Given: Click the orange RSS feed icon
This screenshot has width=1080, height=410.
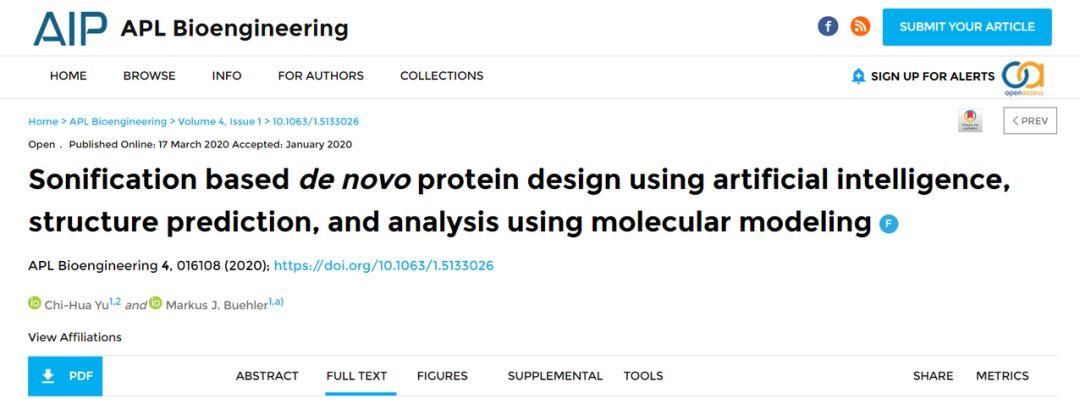Looking at the screenshot, I should tap(860, 27).
